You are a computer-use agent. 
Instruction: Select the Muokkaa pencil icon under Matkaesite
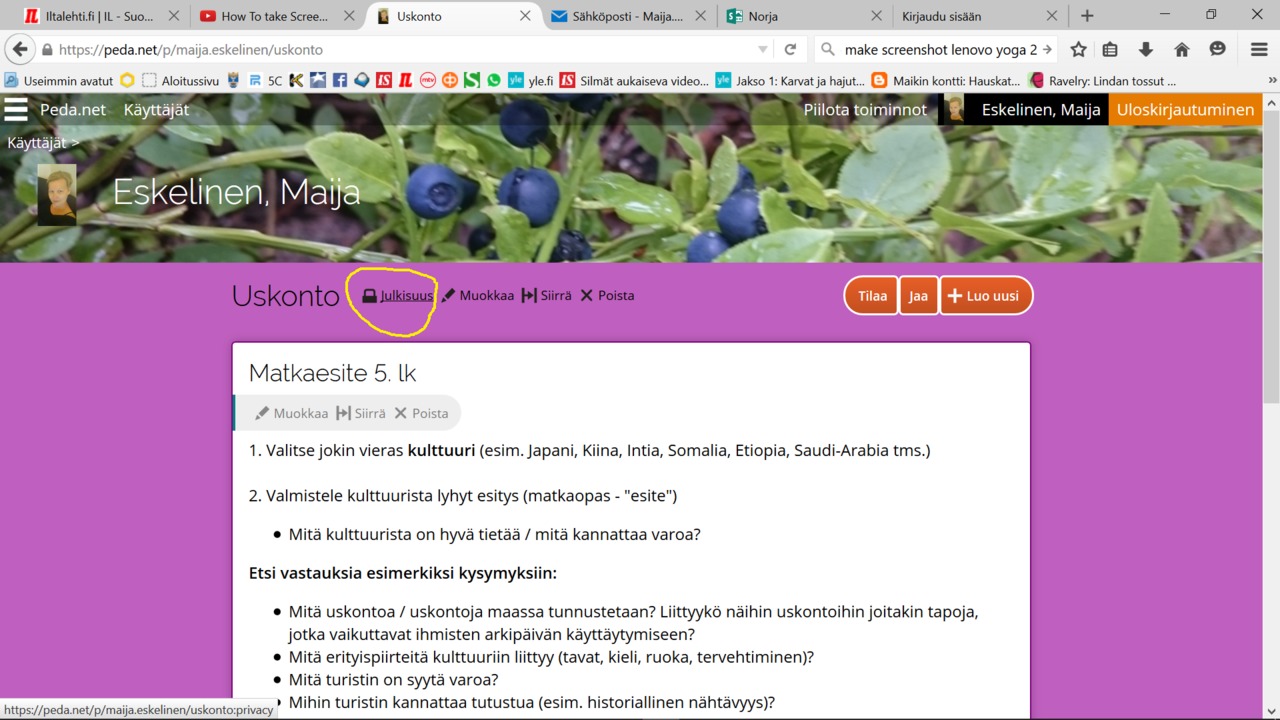[262, 413]
